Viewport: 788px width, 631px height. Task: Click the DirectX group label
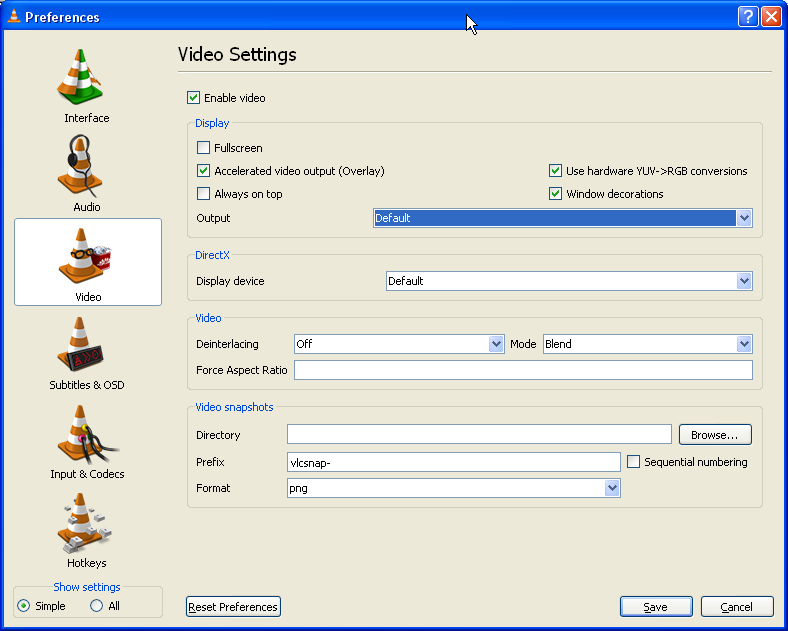212,255
